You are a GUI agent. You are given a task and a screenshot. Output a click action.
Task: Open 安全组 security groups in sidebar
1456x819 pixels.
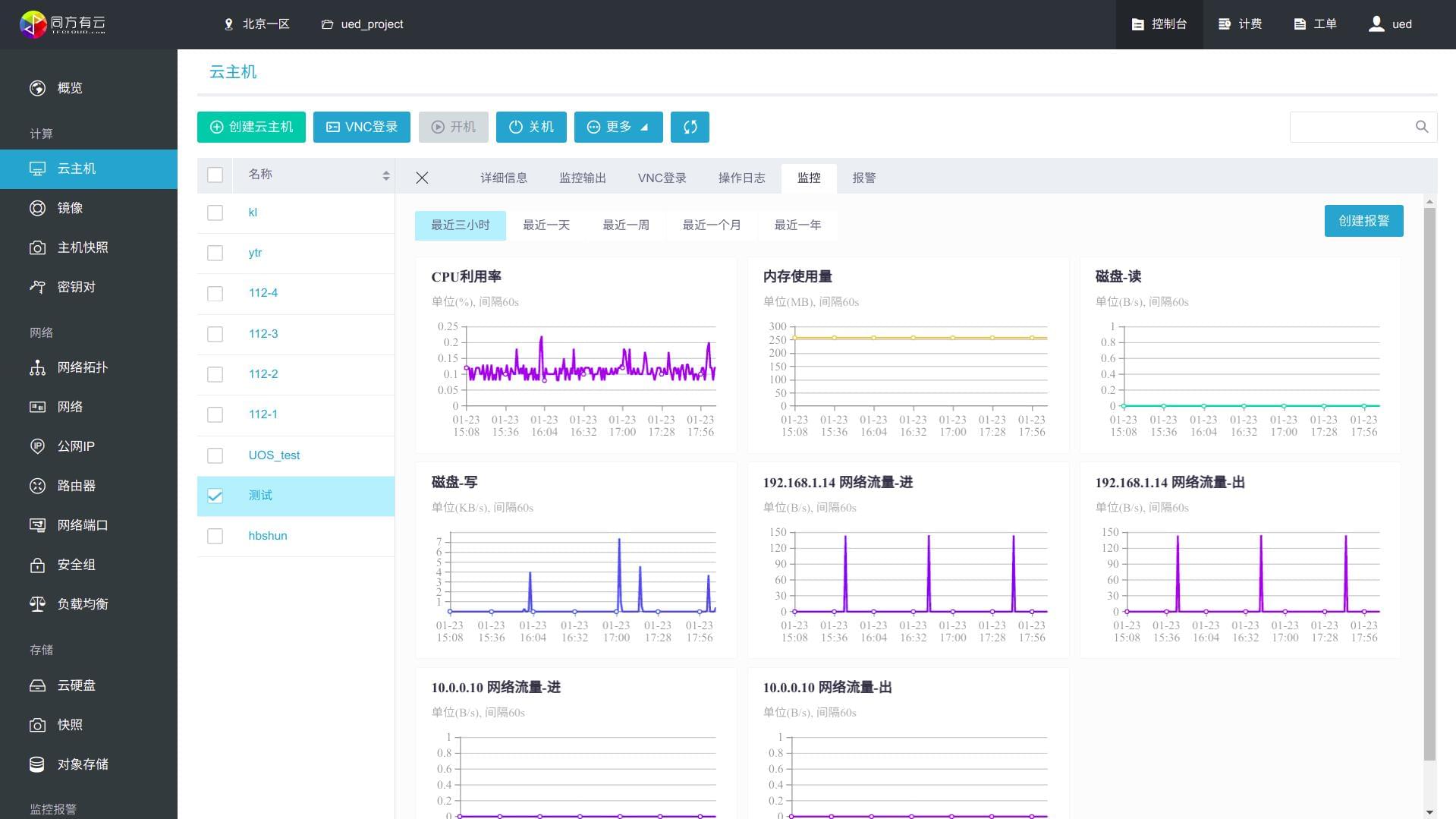coord(89,565)
